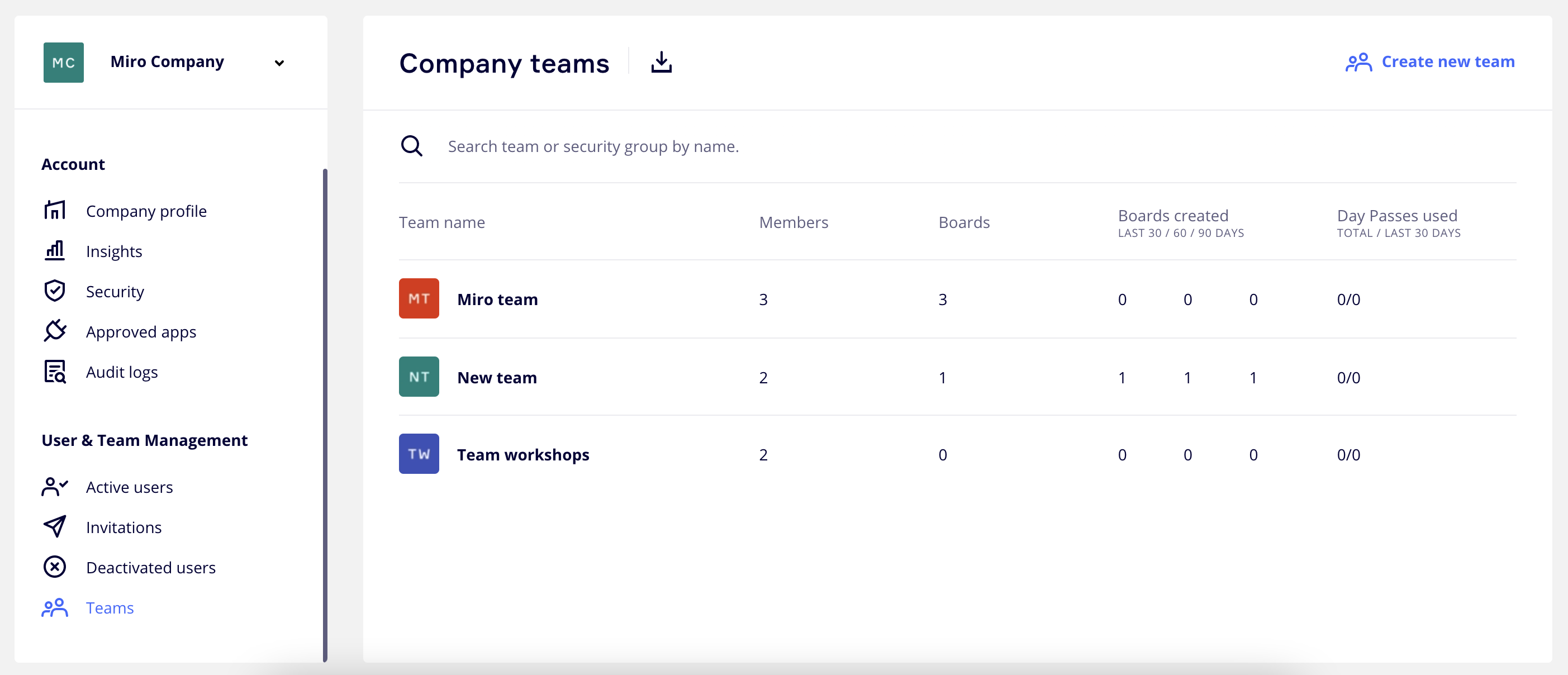
Task: Click the Invitations paper plane icon
Action: pyautogui.click(x=55, y=526)
